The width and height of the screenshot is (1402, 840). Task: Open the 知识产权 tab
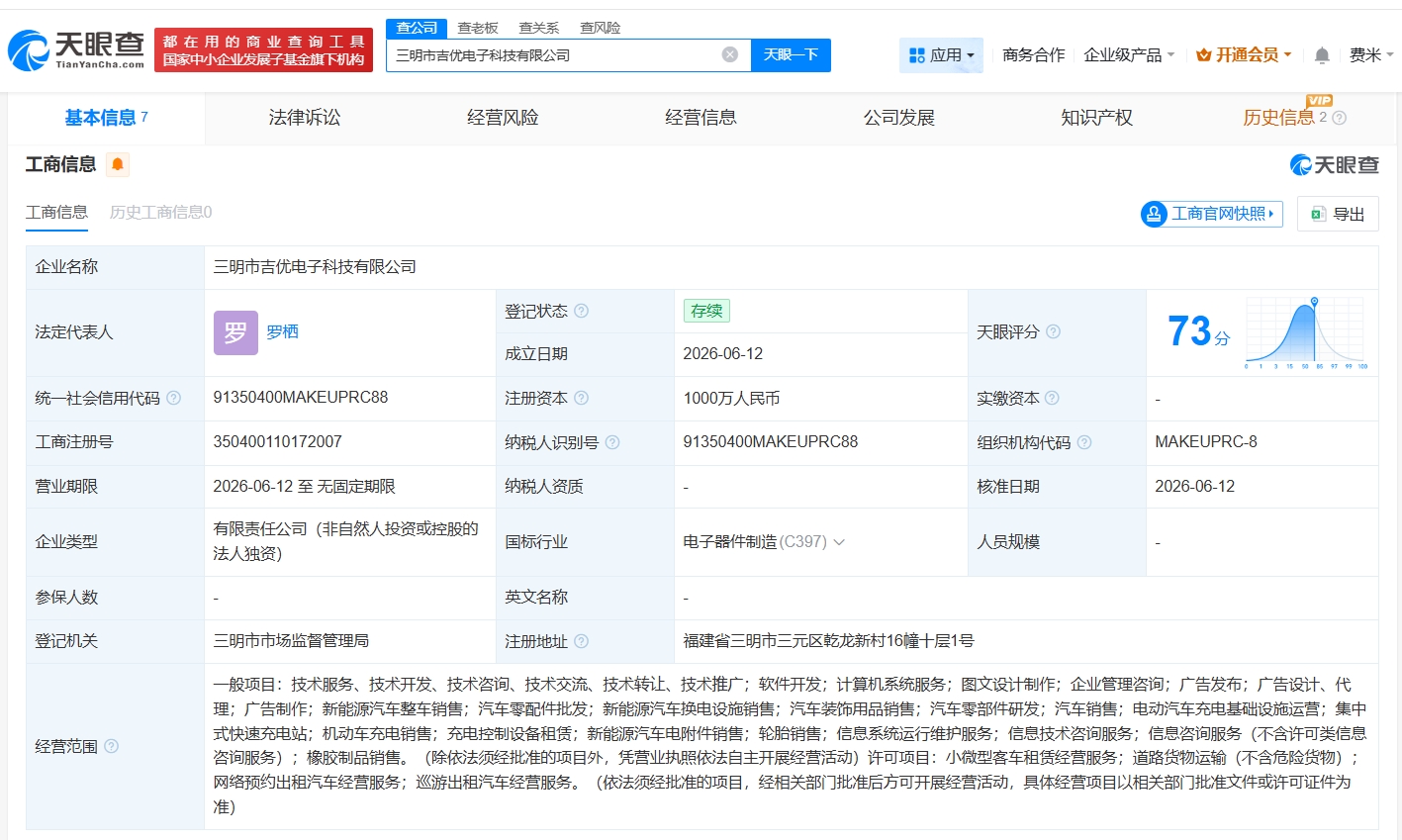[x=1096, y=118]
